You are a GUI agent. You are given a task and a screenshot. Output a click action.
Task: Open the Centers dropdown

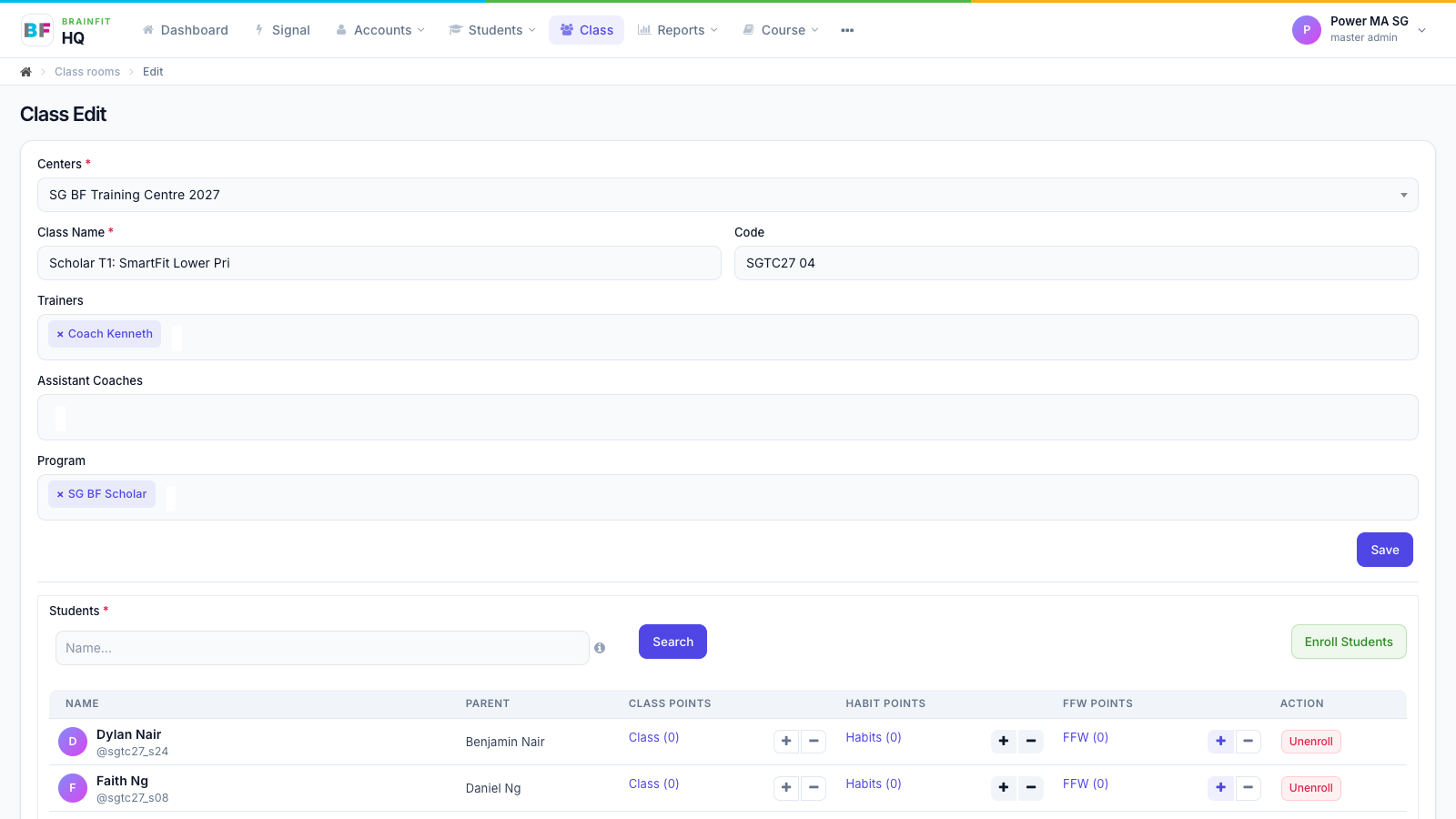click(728, 195)
